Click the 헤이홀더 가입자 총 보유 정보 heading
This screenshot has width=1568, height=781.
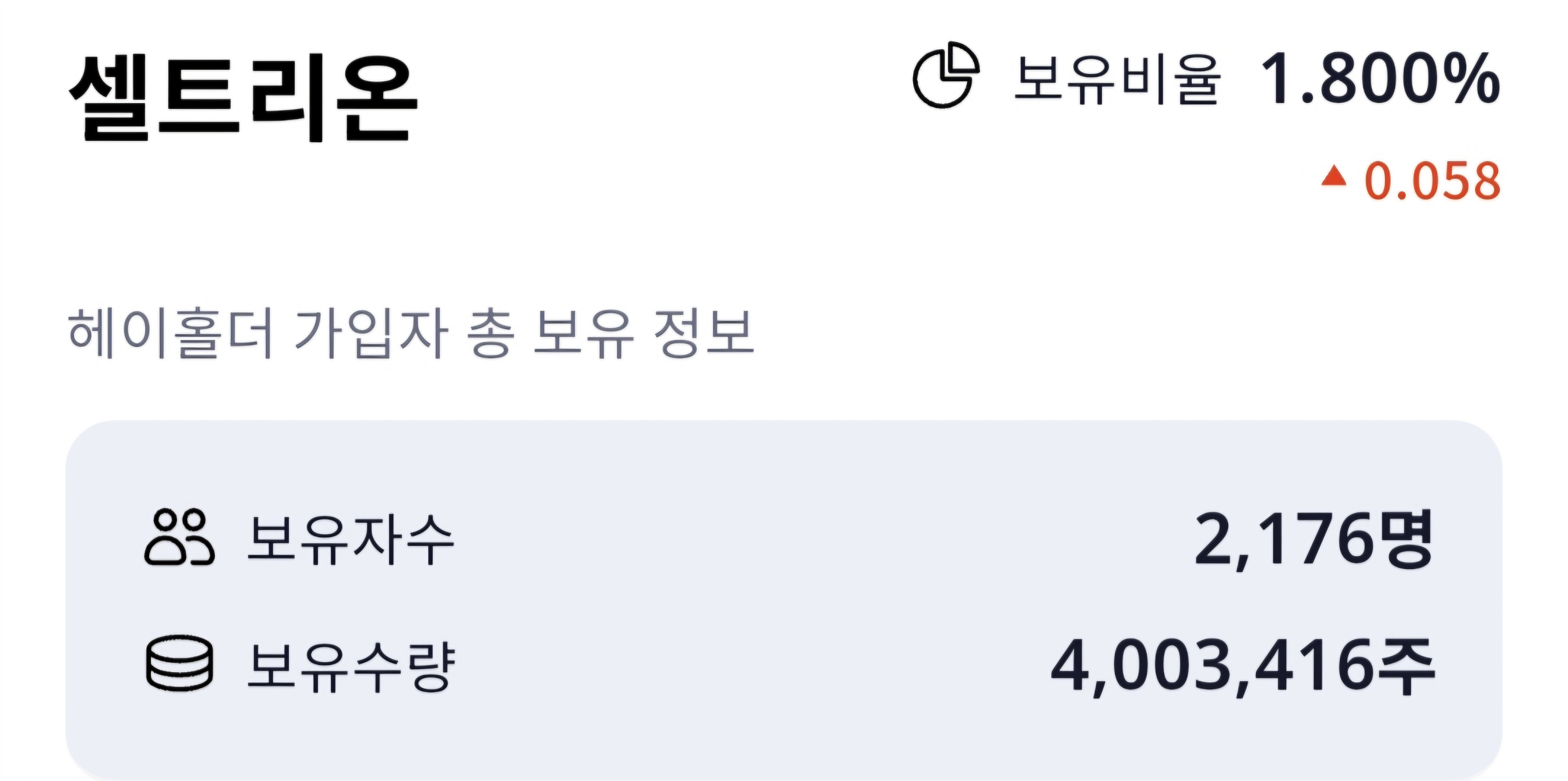click(411, 333)
